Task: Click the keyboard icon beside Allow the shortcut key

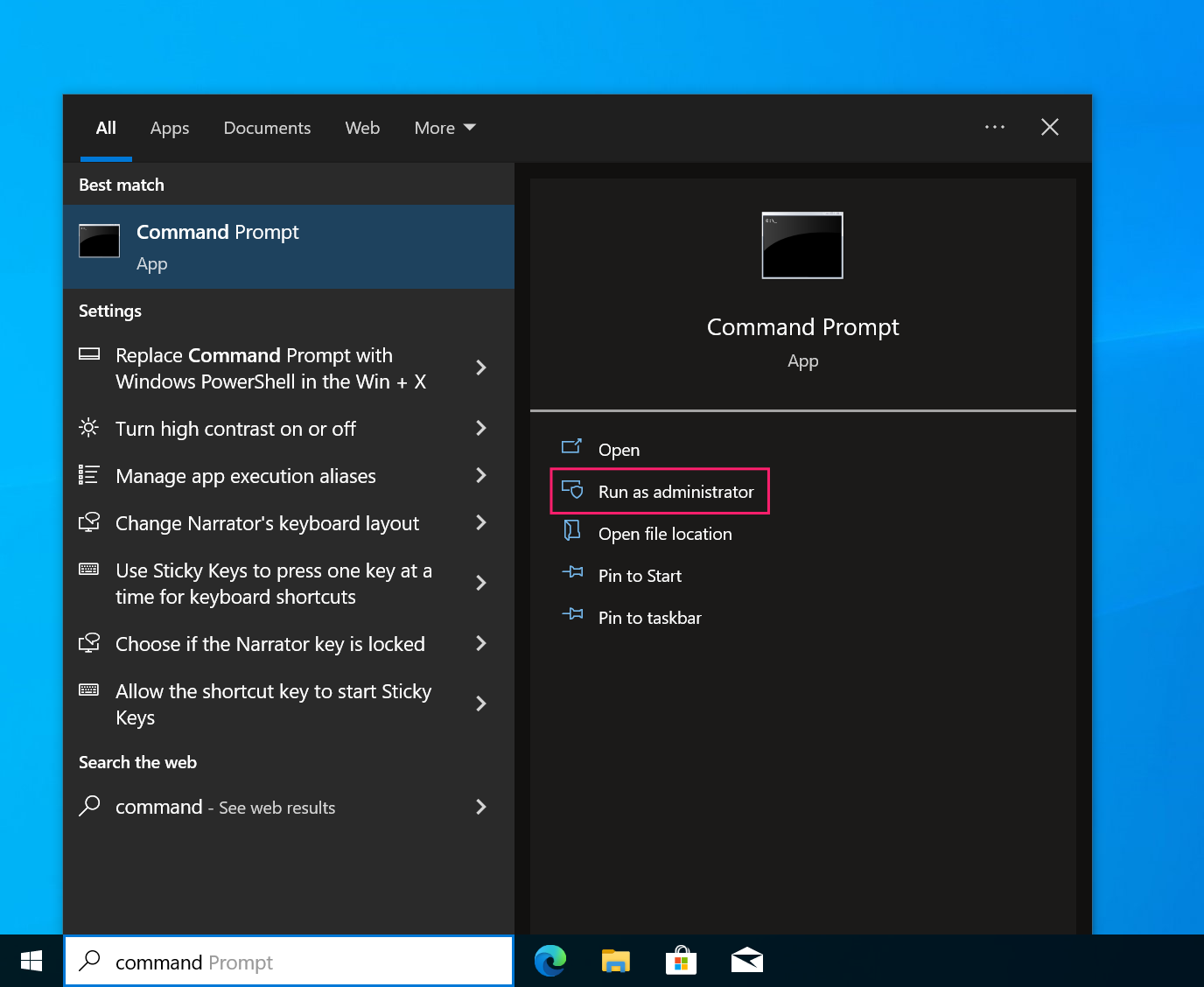Action: [x=89, y=689]
